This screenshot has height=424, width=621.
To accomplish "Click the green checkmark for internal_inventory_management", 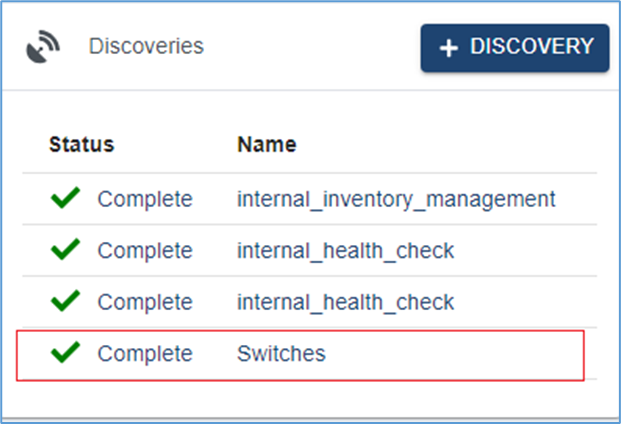I will pos(65,199).
